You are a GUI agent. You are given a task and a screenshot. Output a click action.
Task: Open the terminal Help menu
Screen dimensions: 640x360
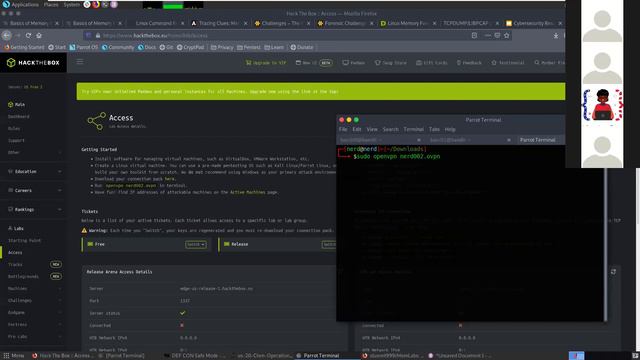[x=450, y=129]
